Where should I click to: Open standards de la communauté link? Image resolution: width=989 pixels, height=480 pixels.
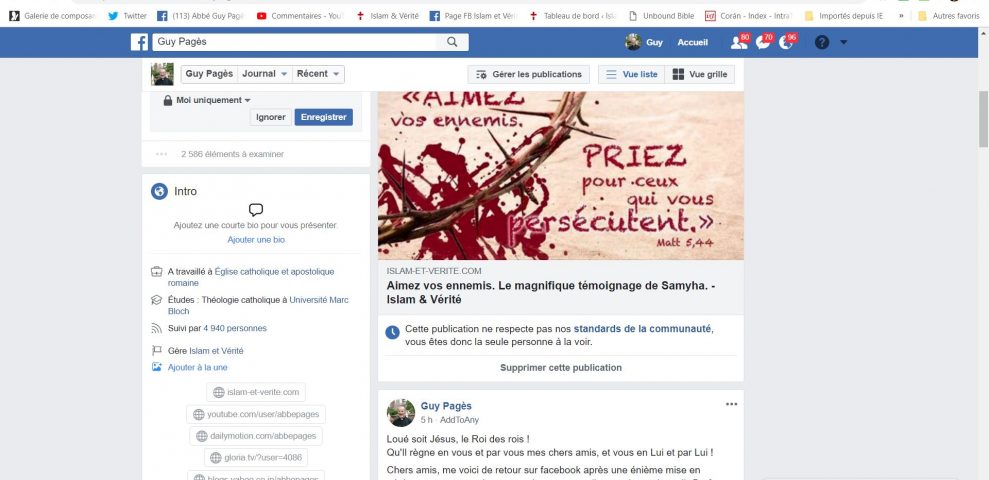point(643,329)
